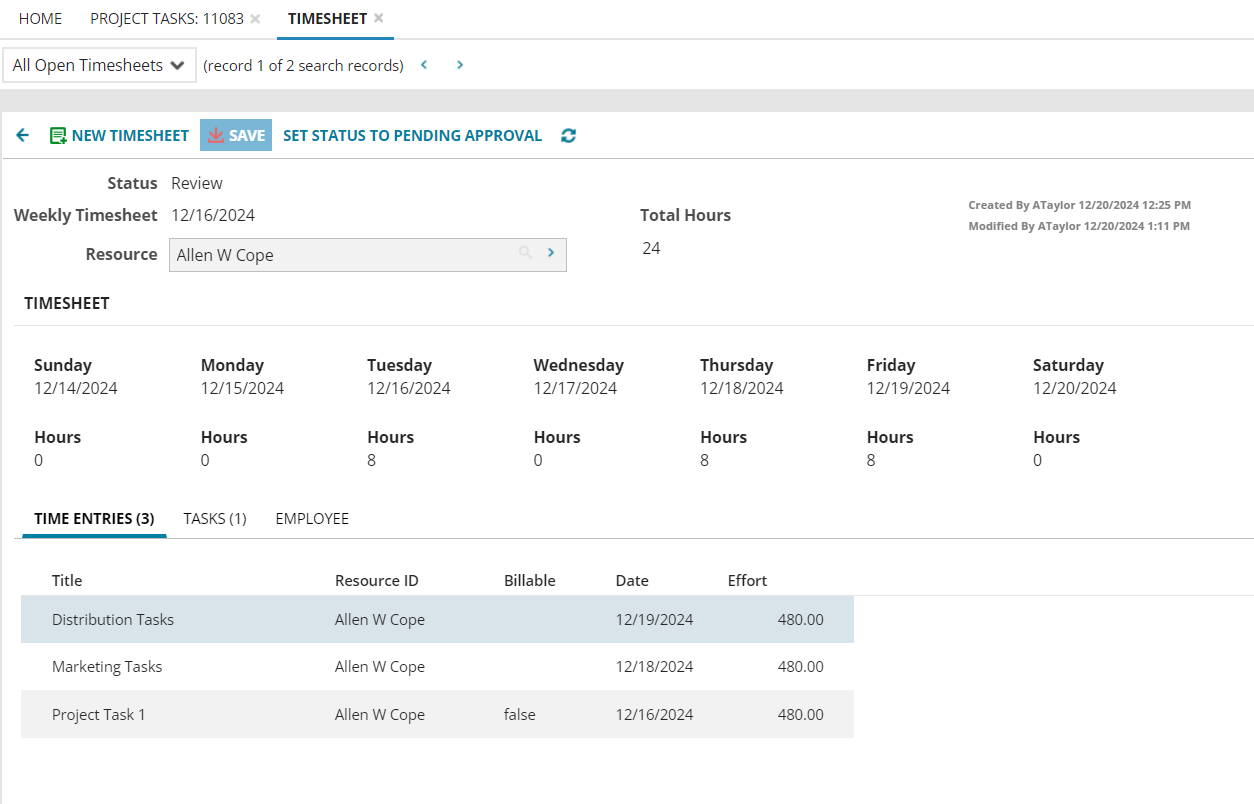Close the Timesheet tab
The height and width of the screenshot is (804, 1254).
click(378, 17)
